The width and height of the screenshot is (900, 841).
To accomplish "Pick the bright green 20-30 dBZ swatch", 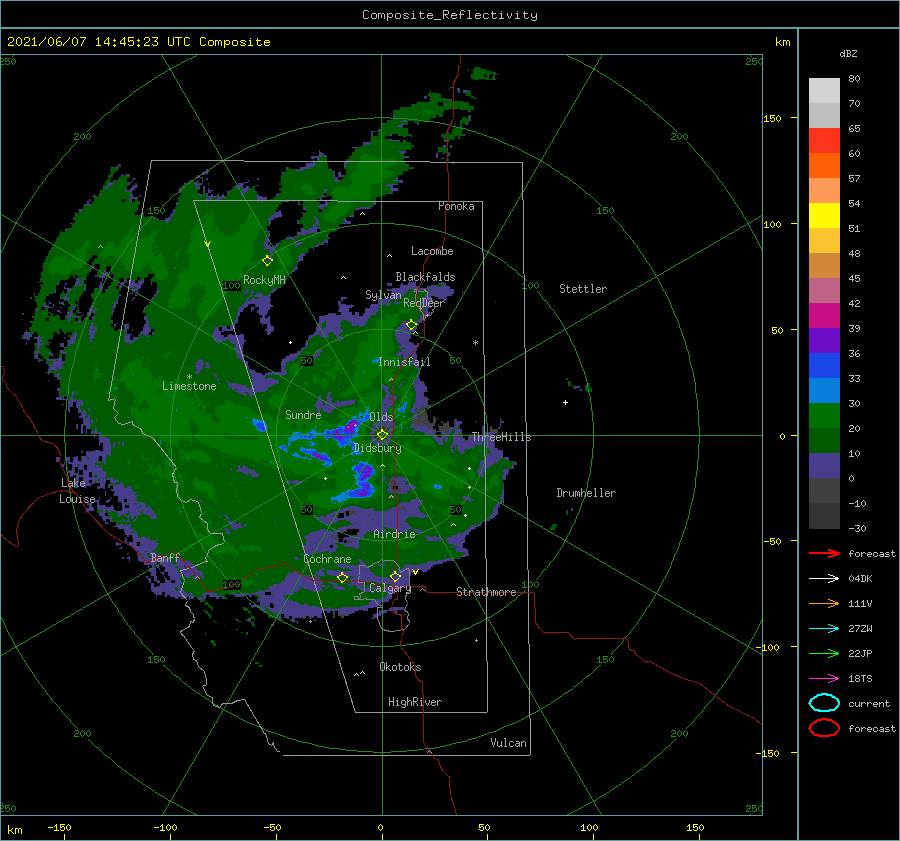I will pos(824,416).
